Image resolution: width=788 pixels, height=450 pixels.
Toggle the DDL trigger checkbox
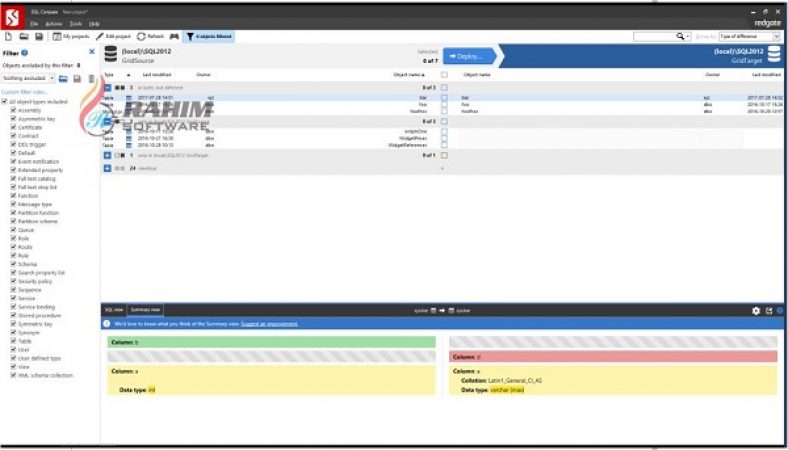point(14,144)
